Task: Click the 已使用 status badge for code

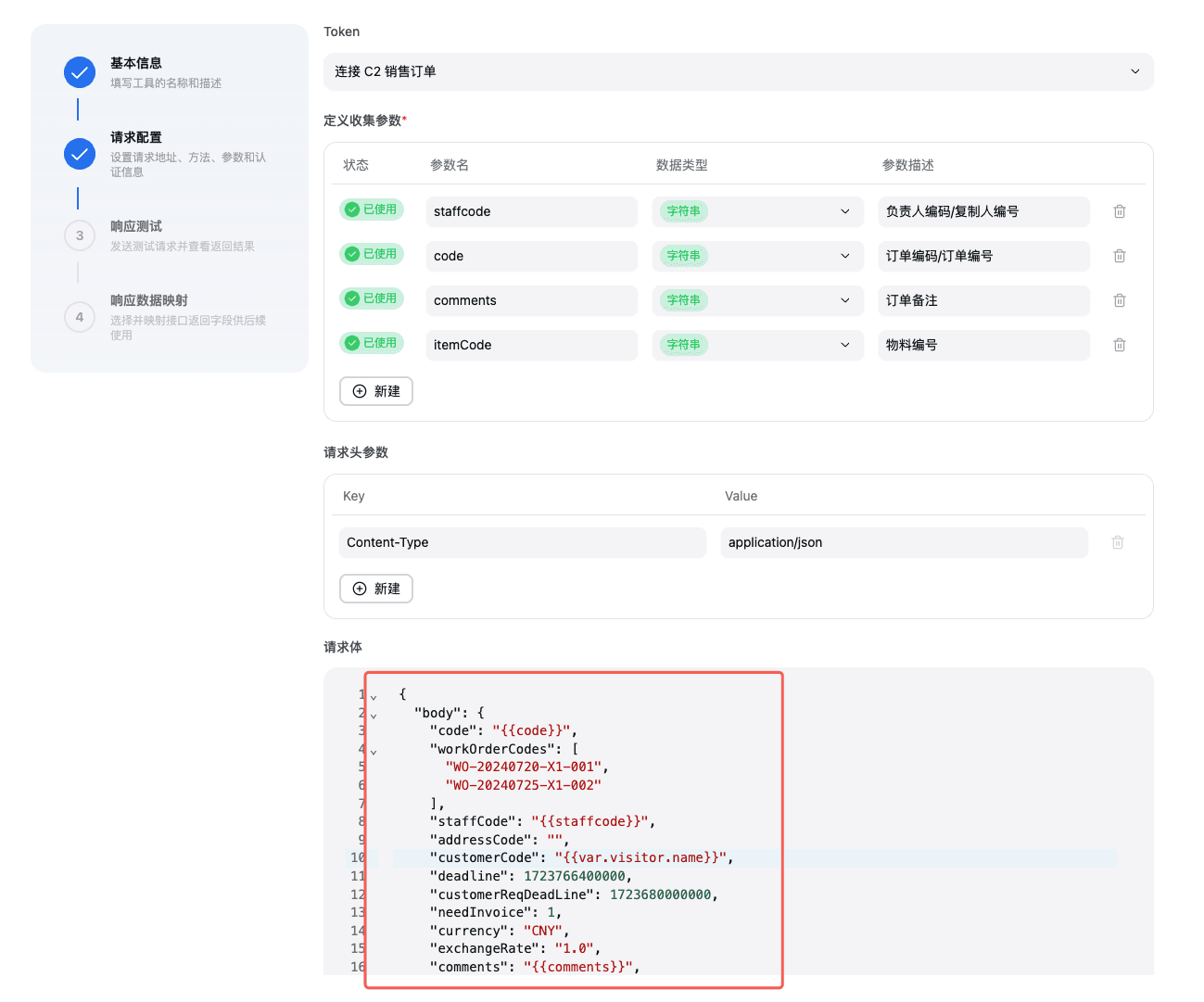Action: (x=372, y=254)
